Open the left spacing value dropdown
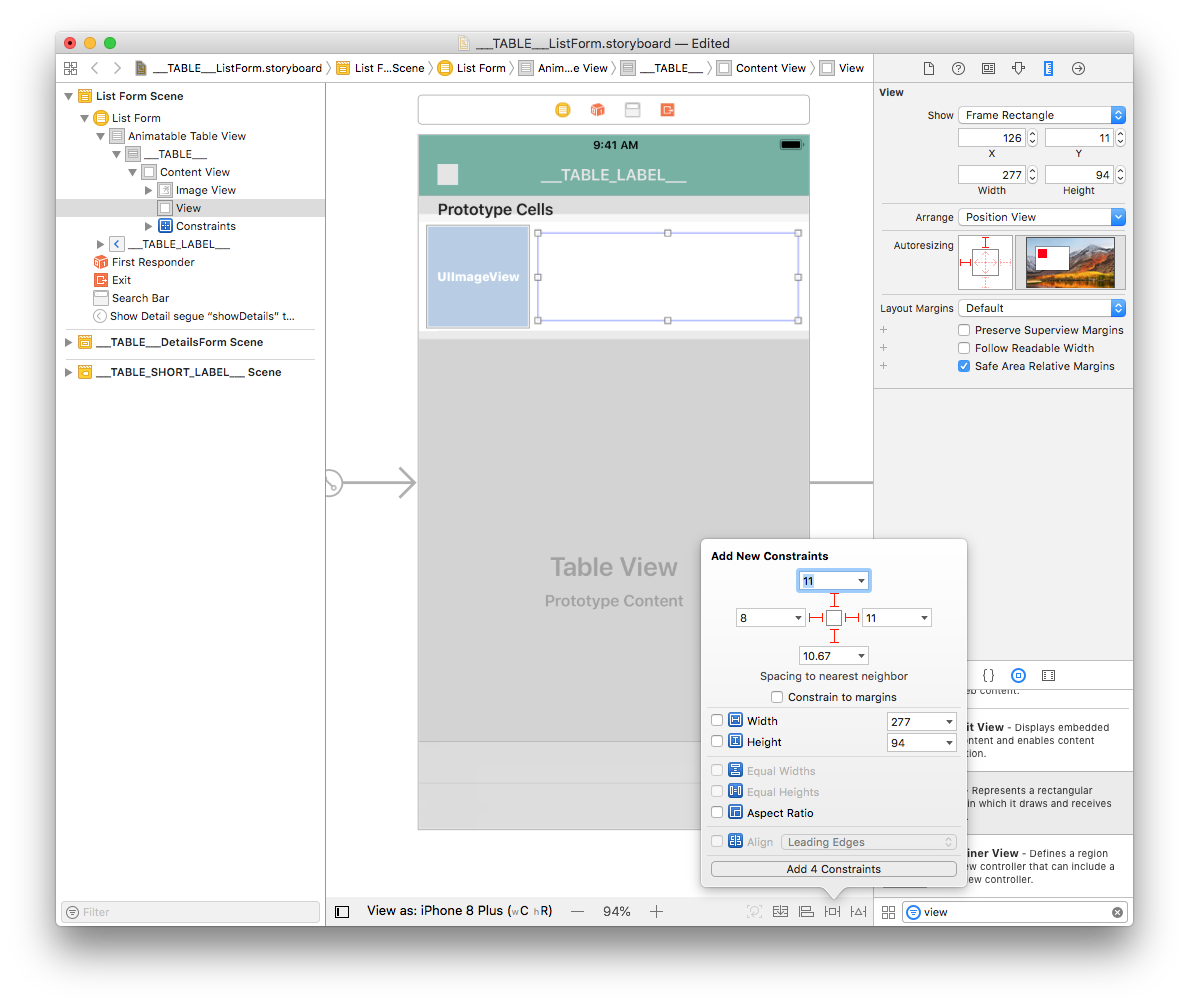Screen dimensions: 1189x1006 tap(798, 618)
